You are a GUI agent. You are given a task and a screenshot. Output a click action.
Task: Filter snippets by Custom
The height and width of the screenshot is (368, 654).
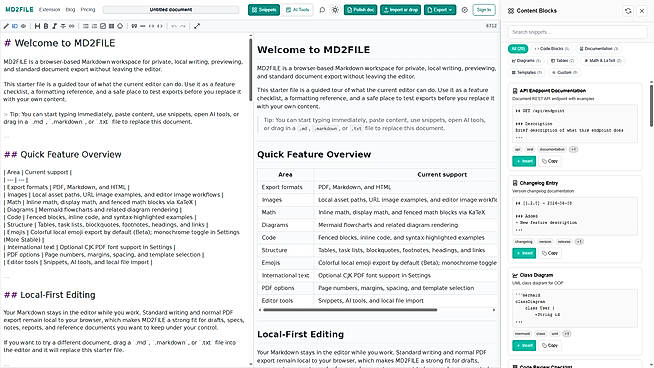click(564, 73)
